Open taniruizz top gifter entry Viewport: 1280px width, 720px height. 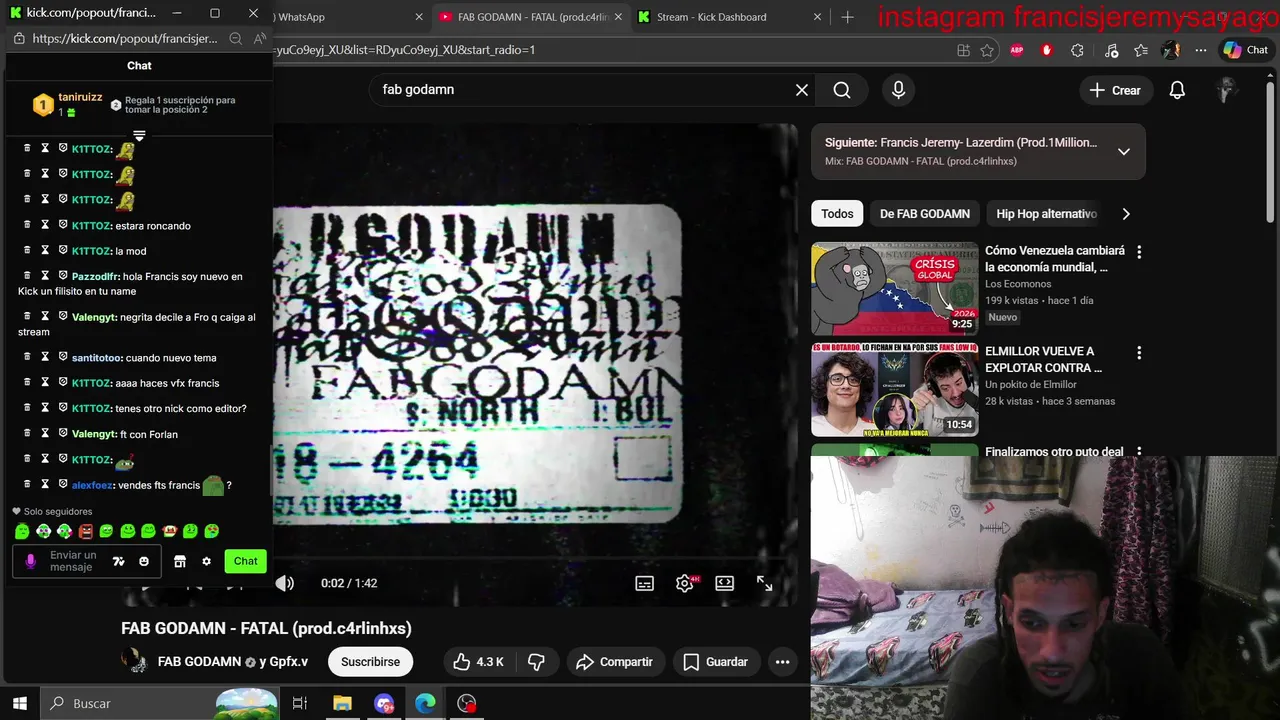point(68,104)
